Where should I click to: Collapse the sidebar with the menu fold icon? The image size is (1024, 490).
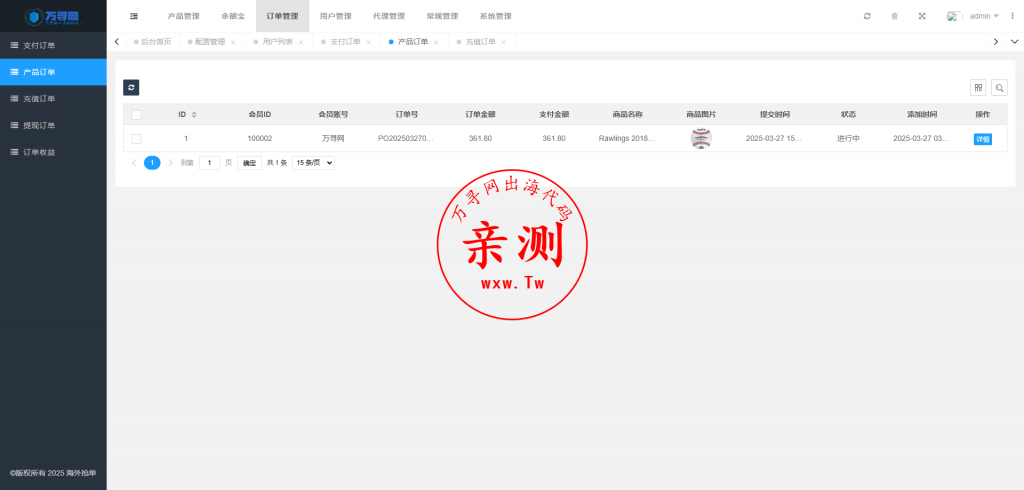point(134,16)
